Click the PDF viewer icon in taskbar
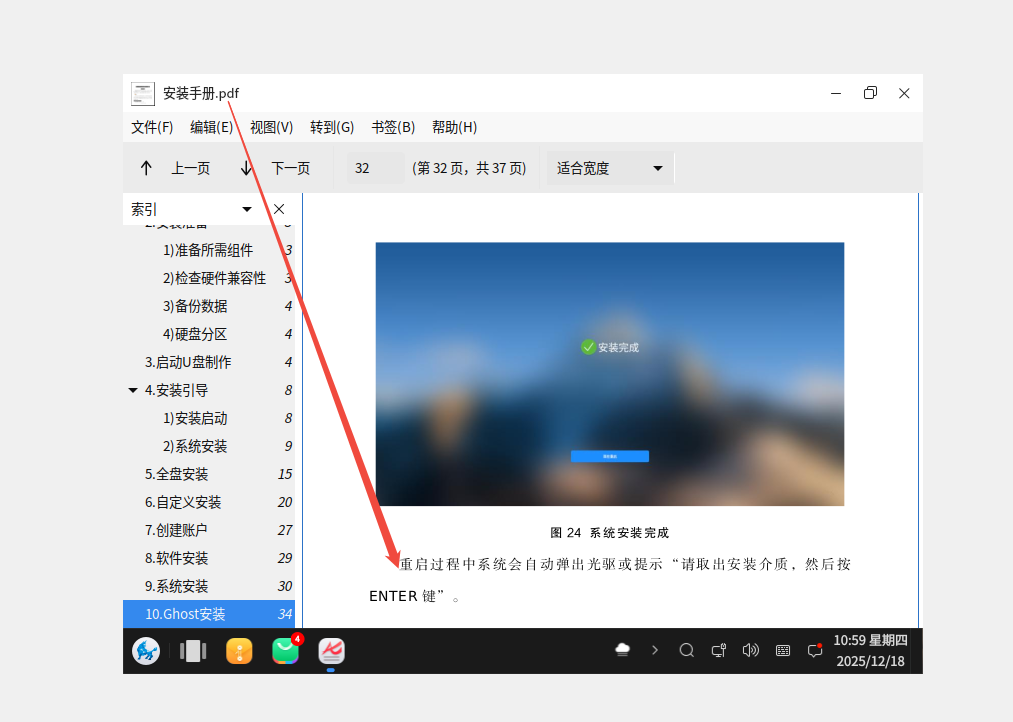Image resolution: width=1013 pixels, height=722 pixels. pyautogui.click(x=331, y=651)
